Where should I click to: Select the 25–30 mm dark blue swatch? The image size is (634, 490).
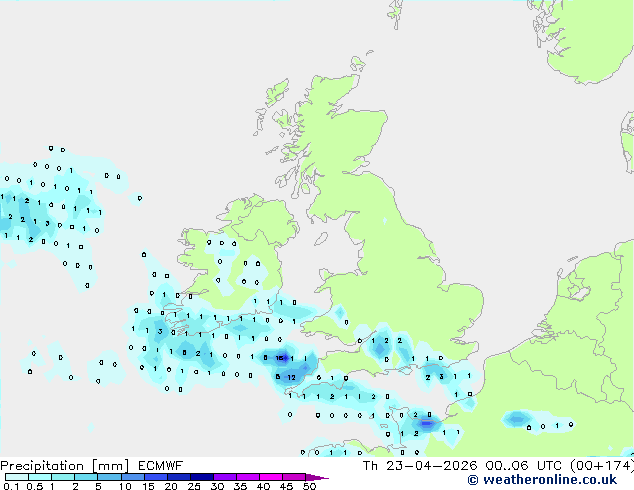201,477
